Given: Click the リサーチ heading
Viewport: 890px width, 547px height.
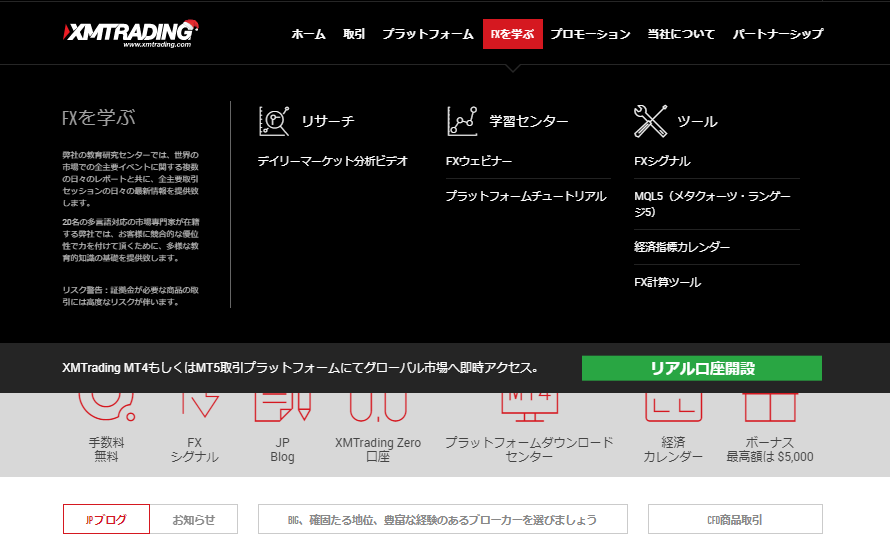Looking at the screenshot, I should 328,121.
